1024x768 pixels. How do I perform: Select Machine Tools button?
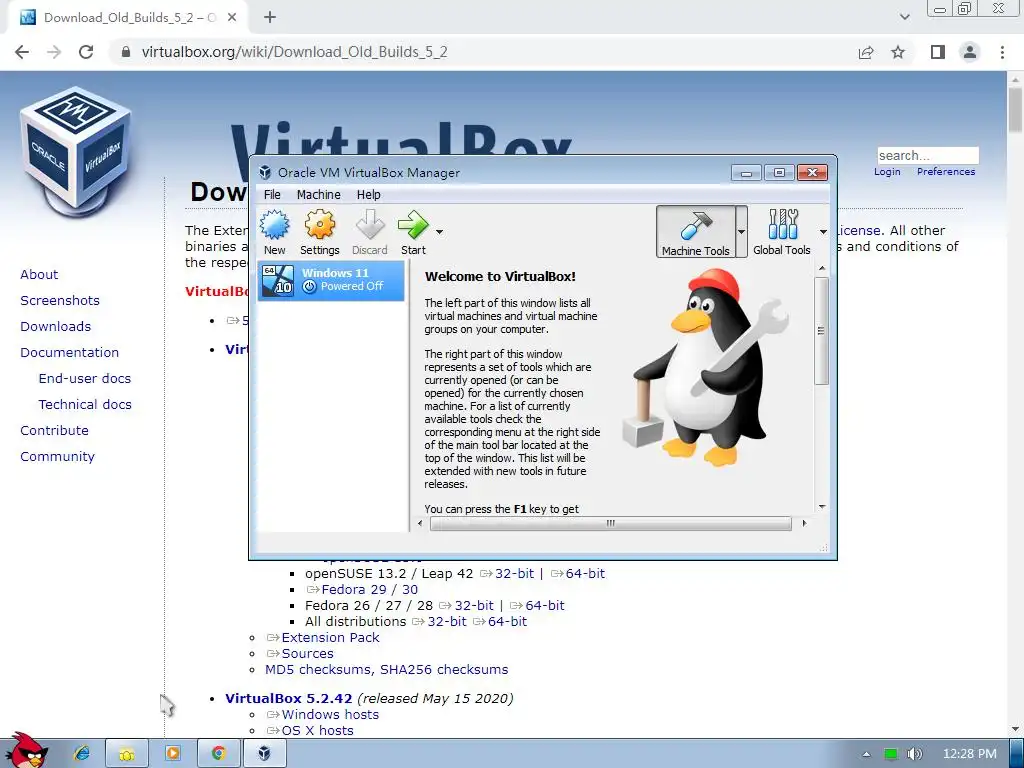[696, 232]
